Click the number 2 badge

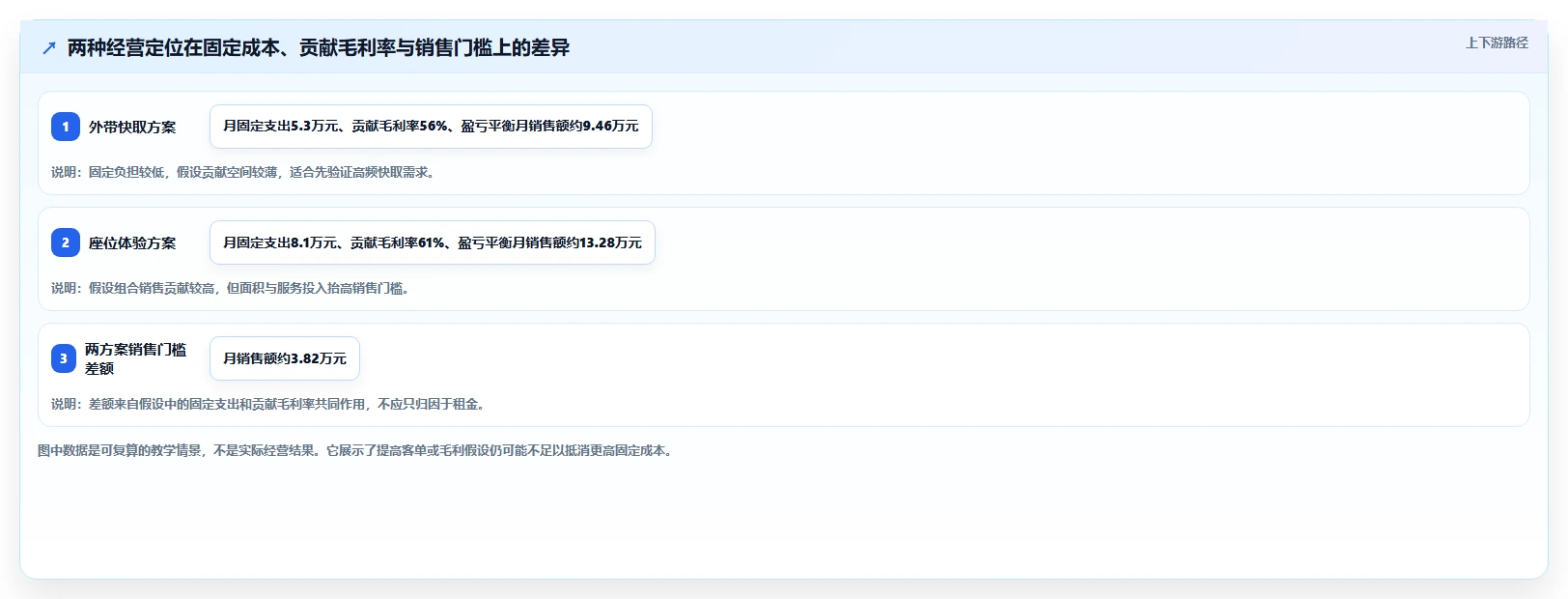tap(66, 242)
